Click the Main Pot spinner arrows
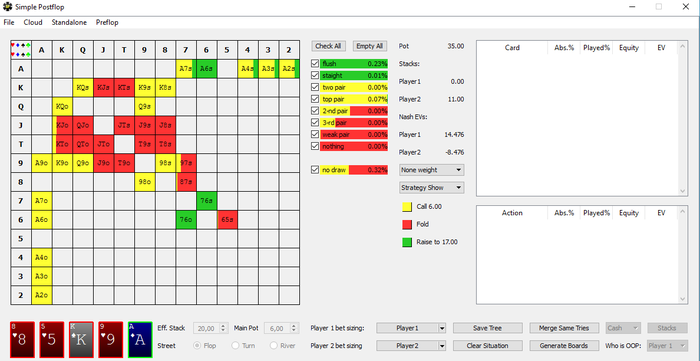Viewport: 700px width, 361px height. pos(294,328)
